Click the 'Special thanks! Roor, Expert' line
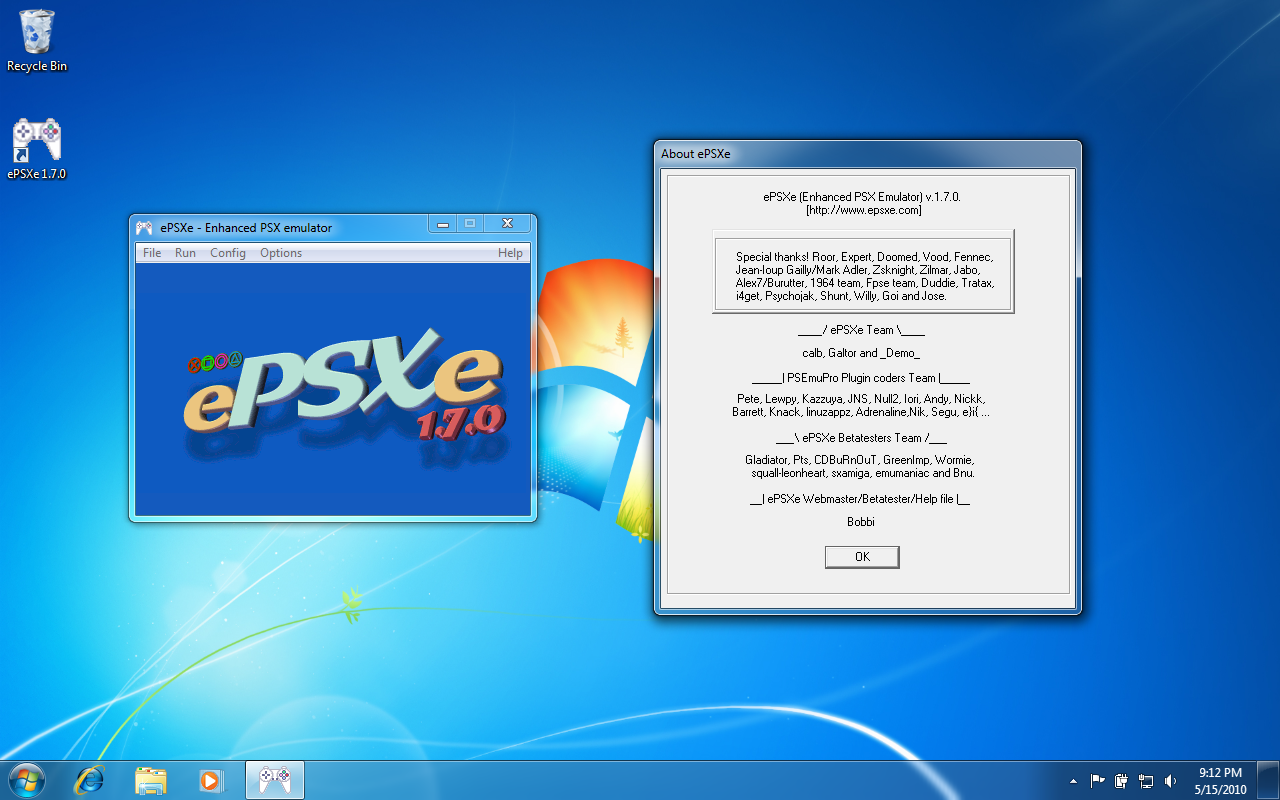Screen dimensions: 1280x800 point(864,257)
